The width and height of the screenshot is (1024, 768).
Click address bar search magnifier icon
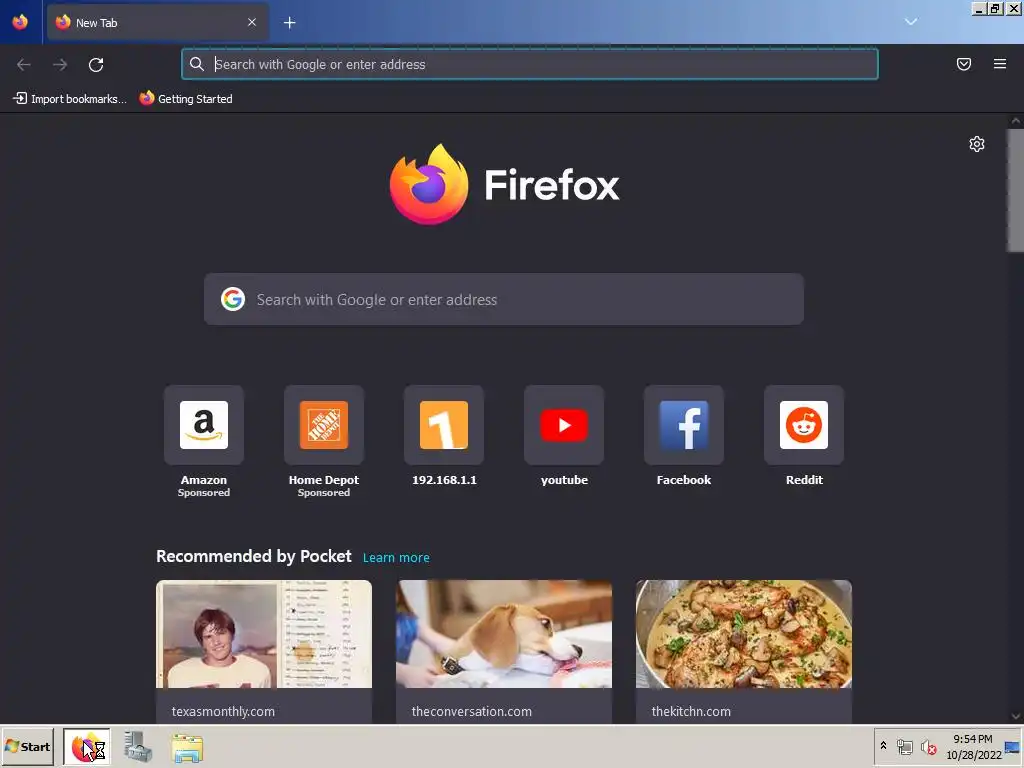(x=197, y=64)
